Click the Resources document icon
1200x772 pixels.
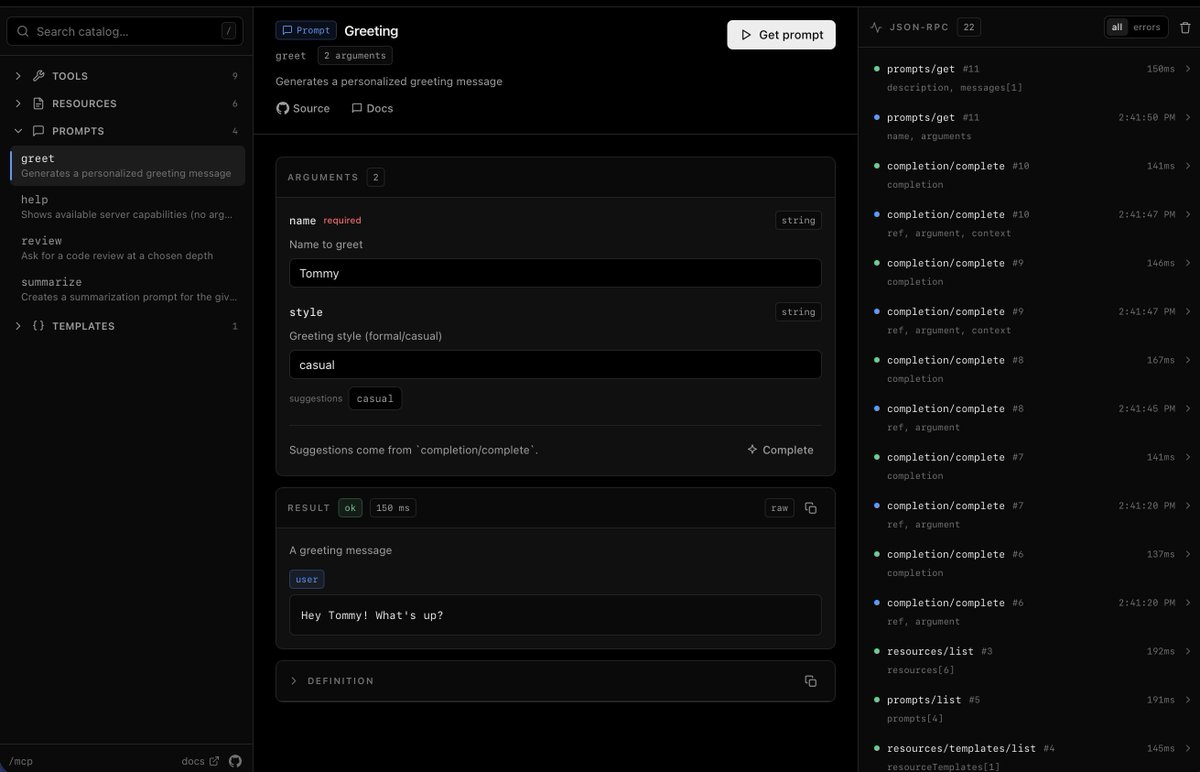click(x=39, y=104)
